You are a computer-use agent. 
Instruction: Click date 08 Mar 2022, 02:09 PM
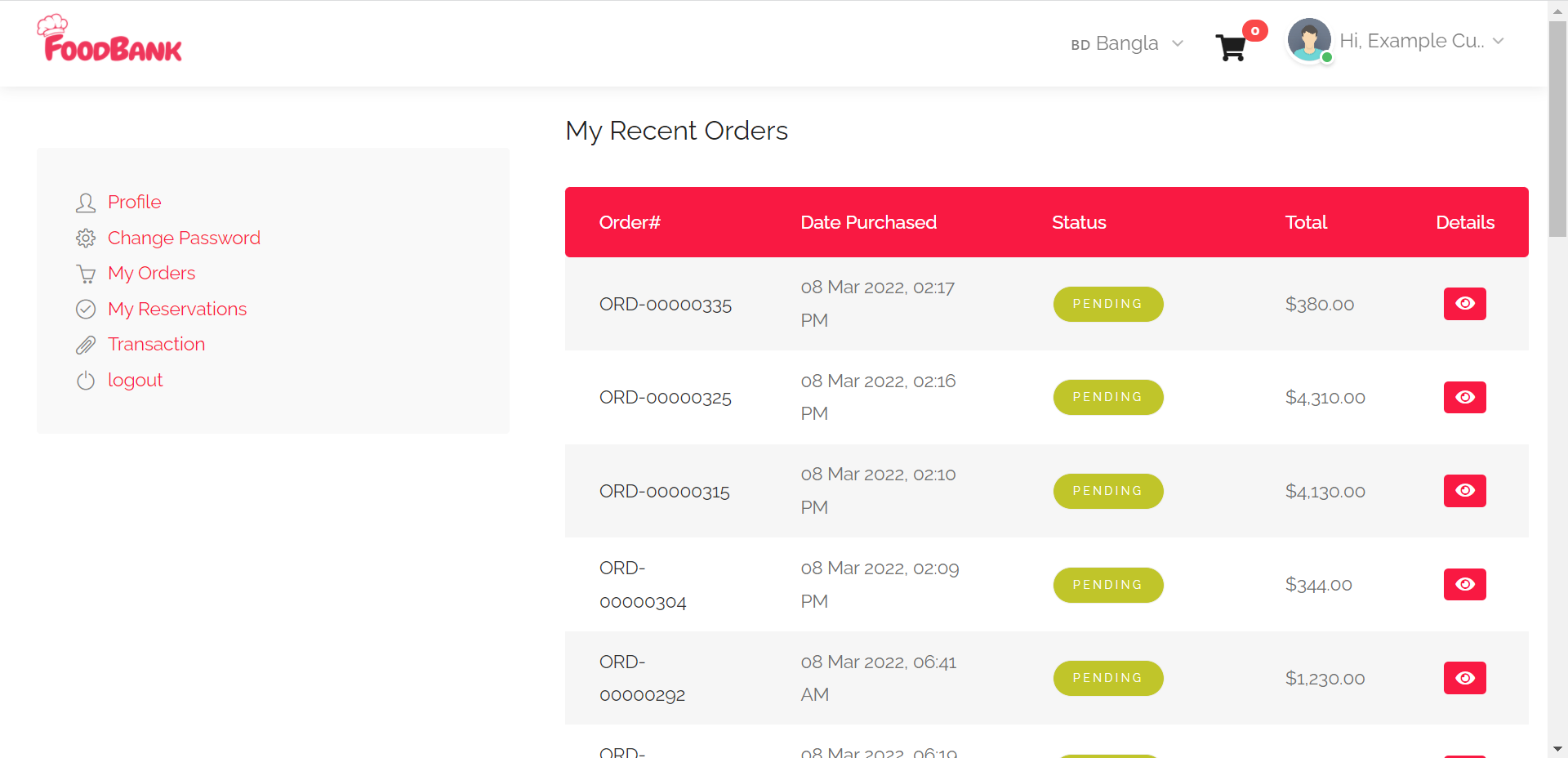pyautogui.click(x=880, y=585)
